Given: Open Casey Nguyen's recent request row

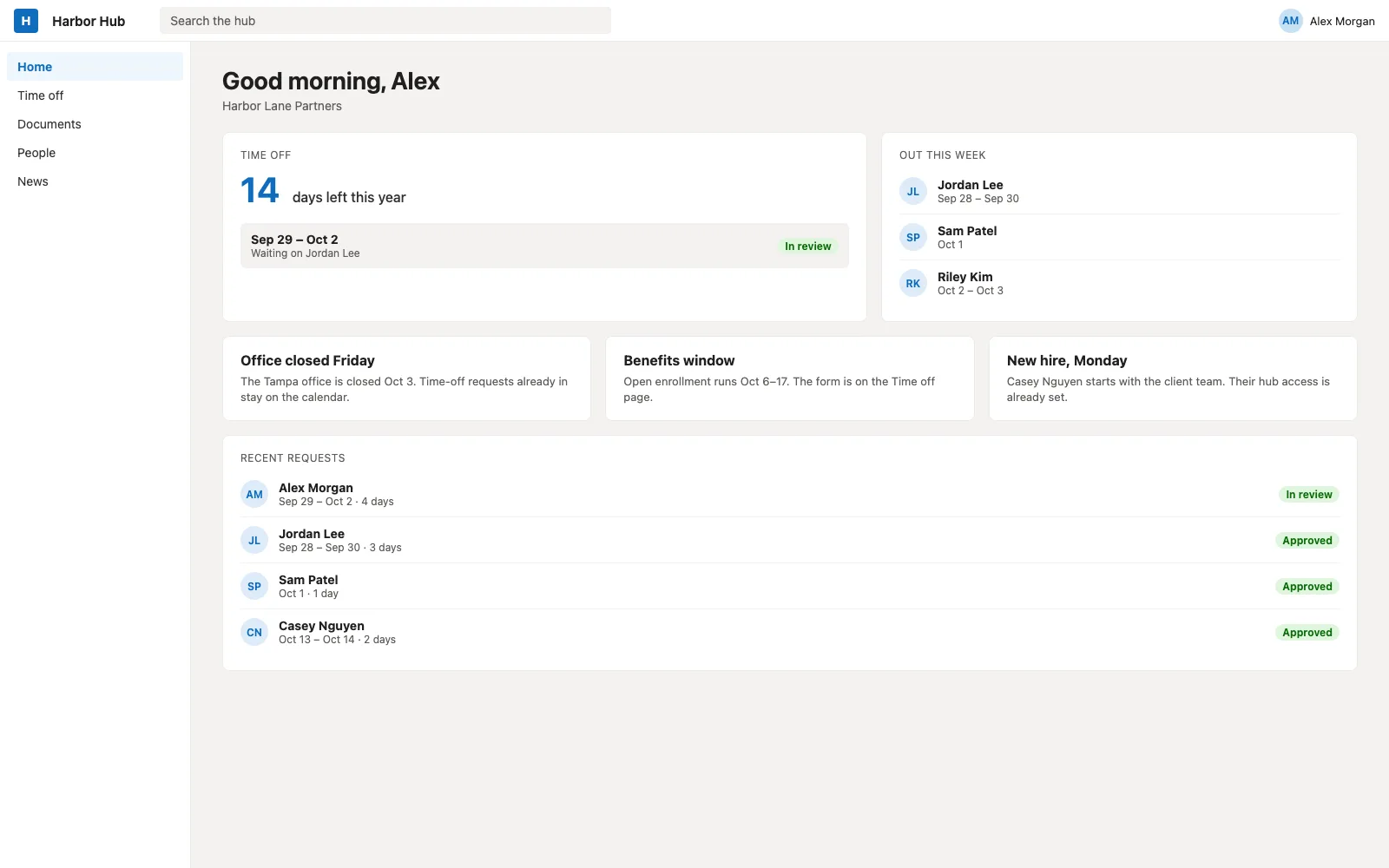Looking at the screenshot, I should (x=789, y=633).
